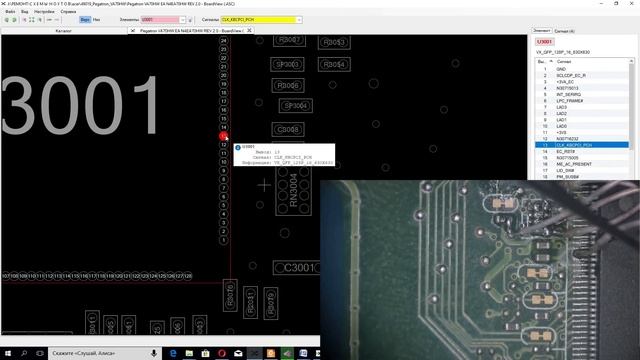Select pin 7 LAD3 row
The width and height of the screenshot is (640, 360).
tap(582, 107)
